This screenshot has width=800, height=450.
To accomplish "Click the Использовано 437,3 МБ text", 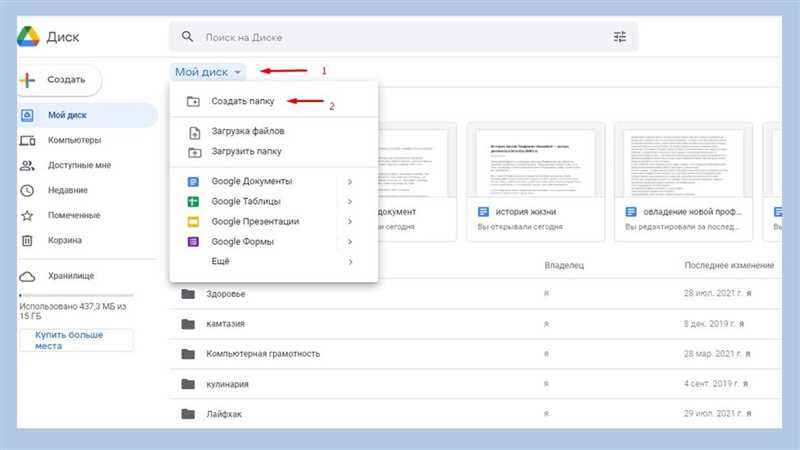I will tap(72, 311).
